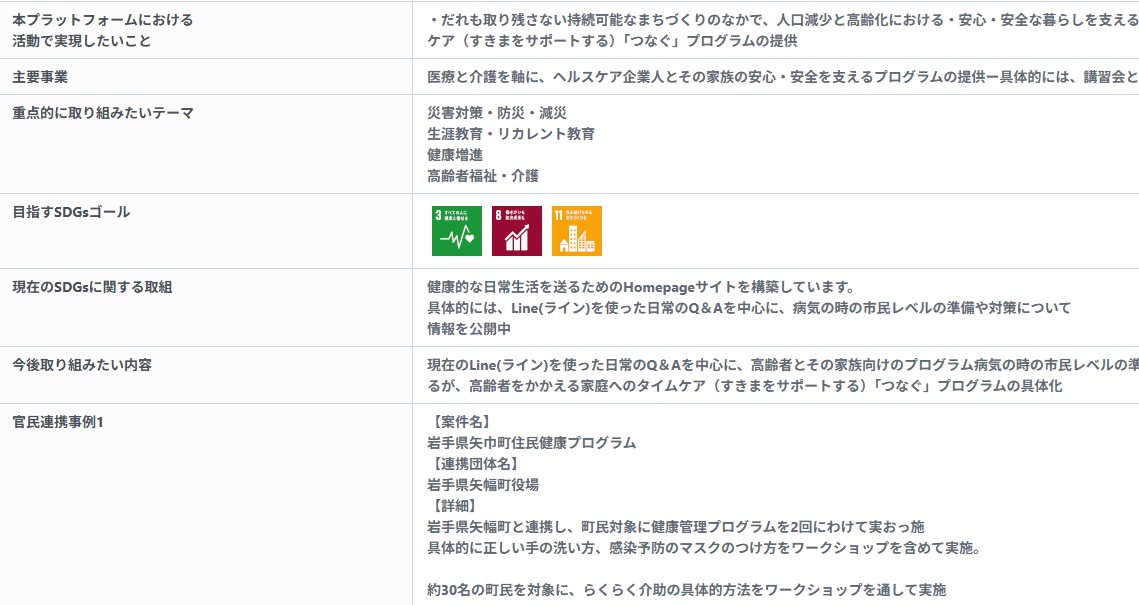This screenshot has height=605, width=1139.
Task: Click the 【連携団体名】 heading text
Action: (x=476, y=465)
